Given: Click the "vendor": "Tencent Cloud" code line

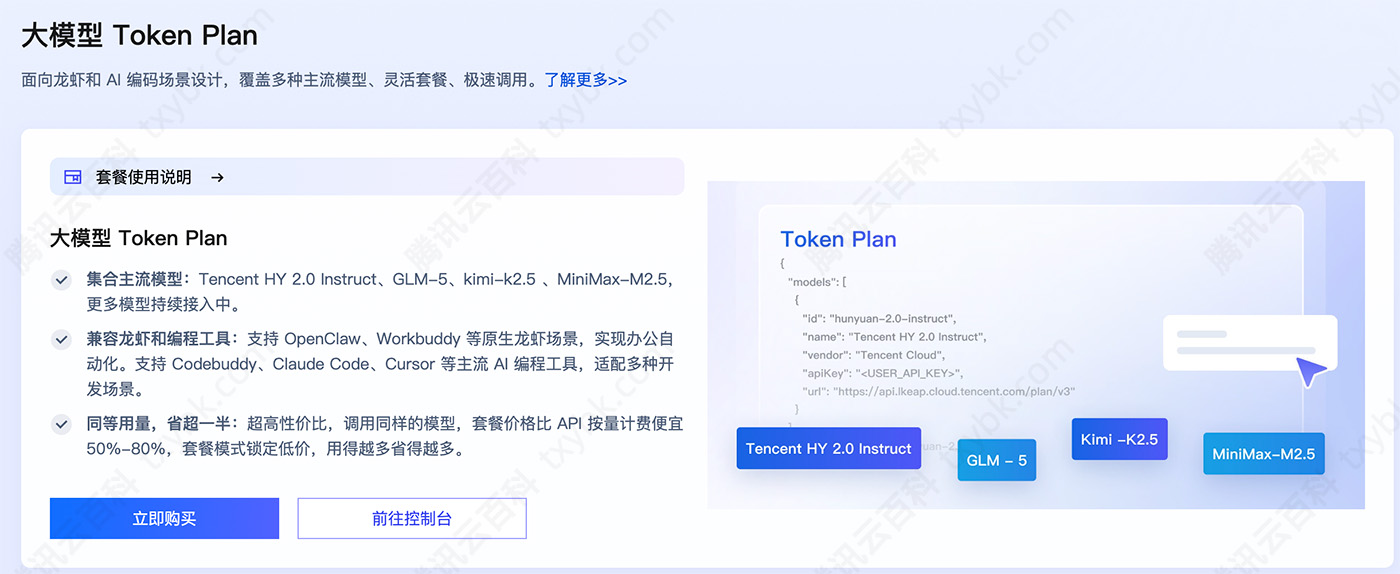Looking at the screenshot, I should click(873, 355).
